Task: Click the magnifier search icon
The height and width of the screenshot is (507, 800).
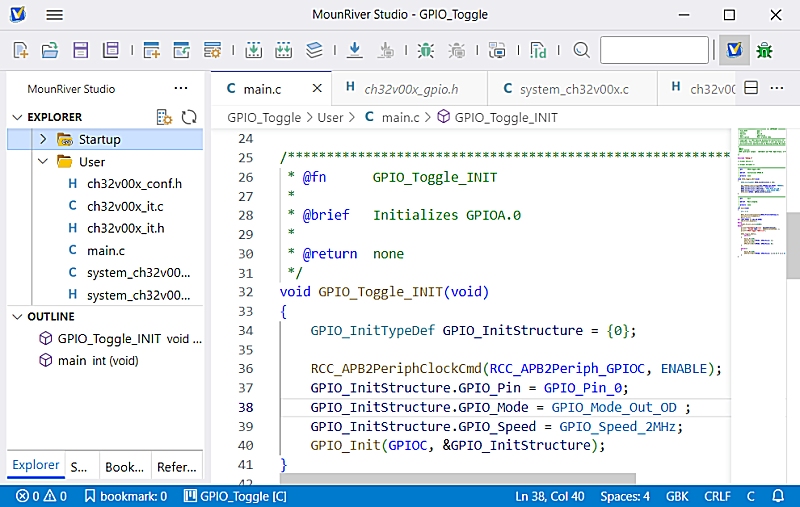Action: coord(581,50)
